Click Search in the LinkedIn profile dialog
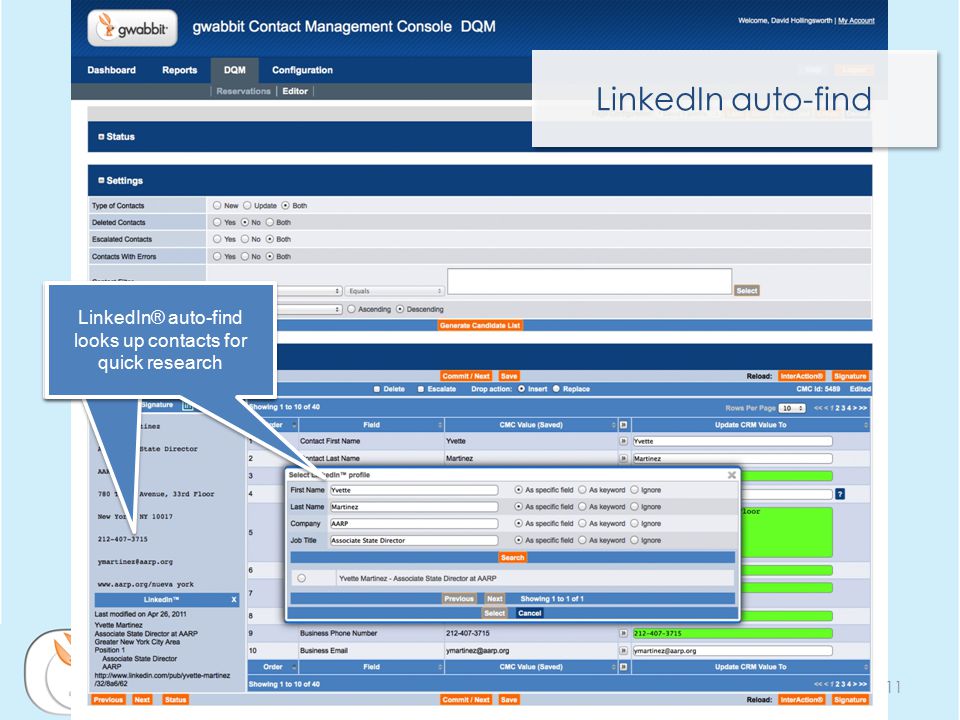The image size is (960, 720). 512,557
